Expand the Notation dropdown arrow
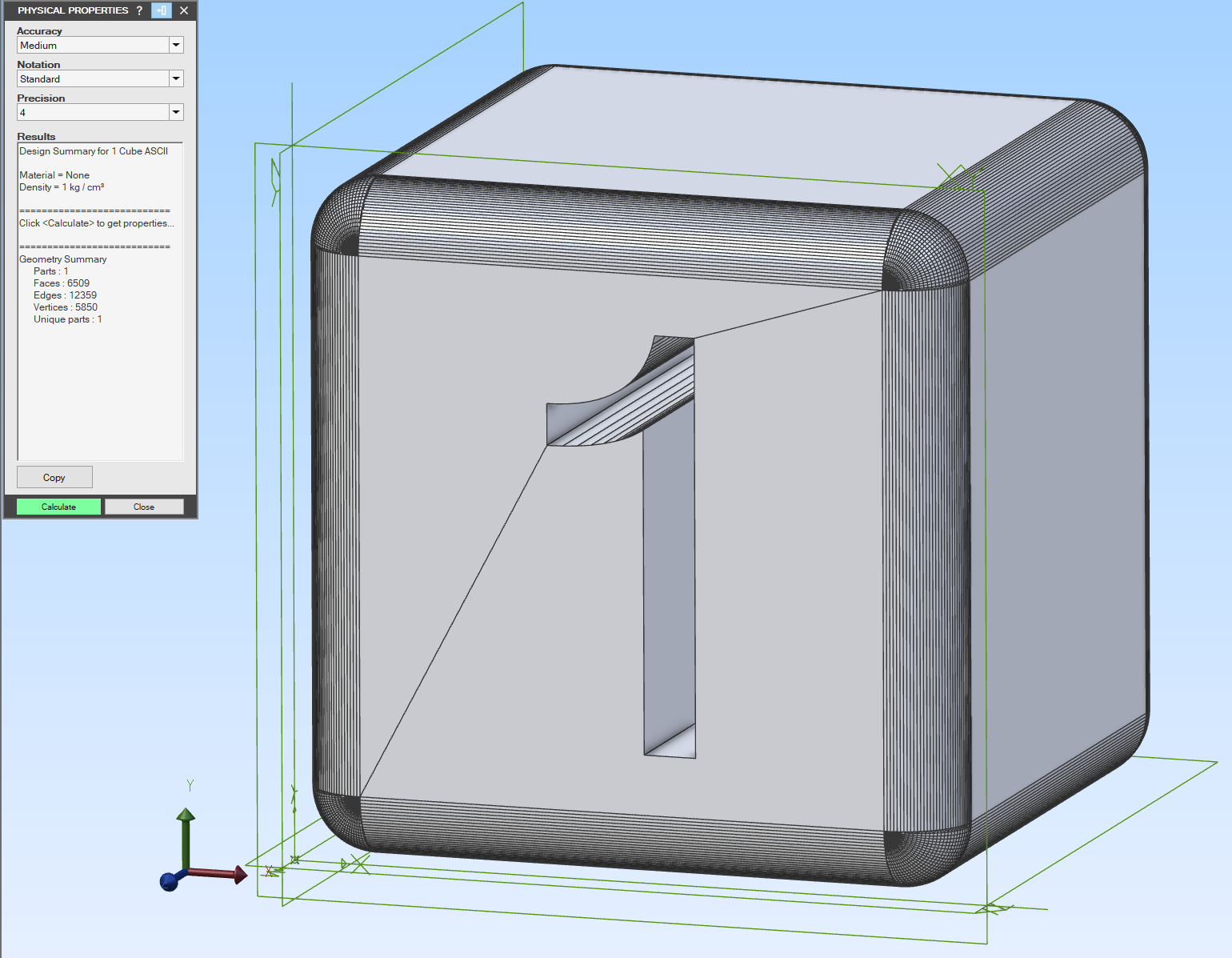 click(176, 79)
